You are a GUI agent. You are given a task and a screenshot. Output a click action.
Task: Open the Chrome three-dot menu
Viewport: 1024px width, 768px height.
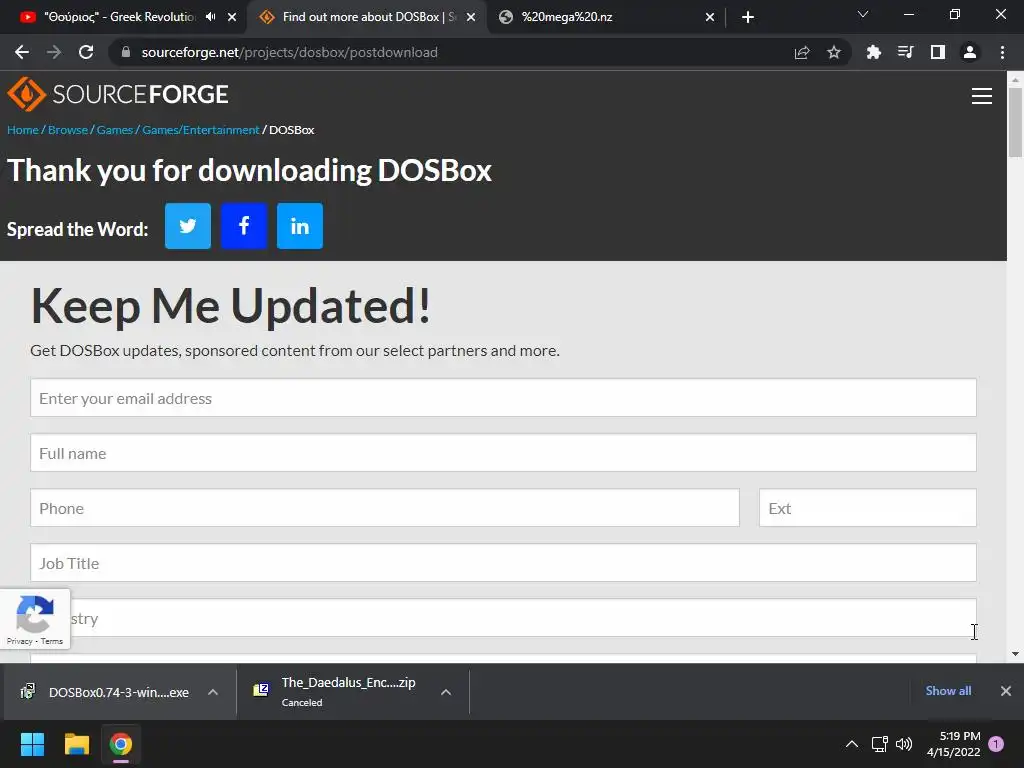[1002, 52]
